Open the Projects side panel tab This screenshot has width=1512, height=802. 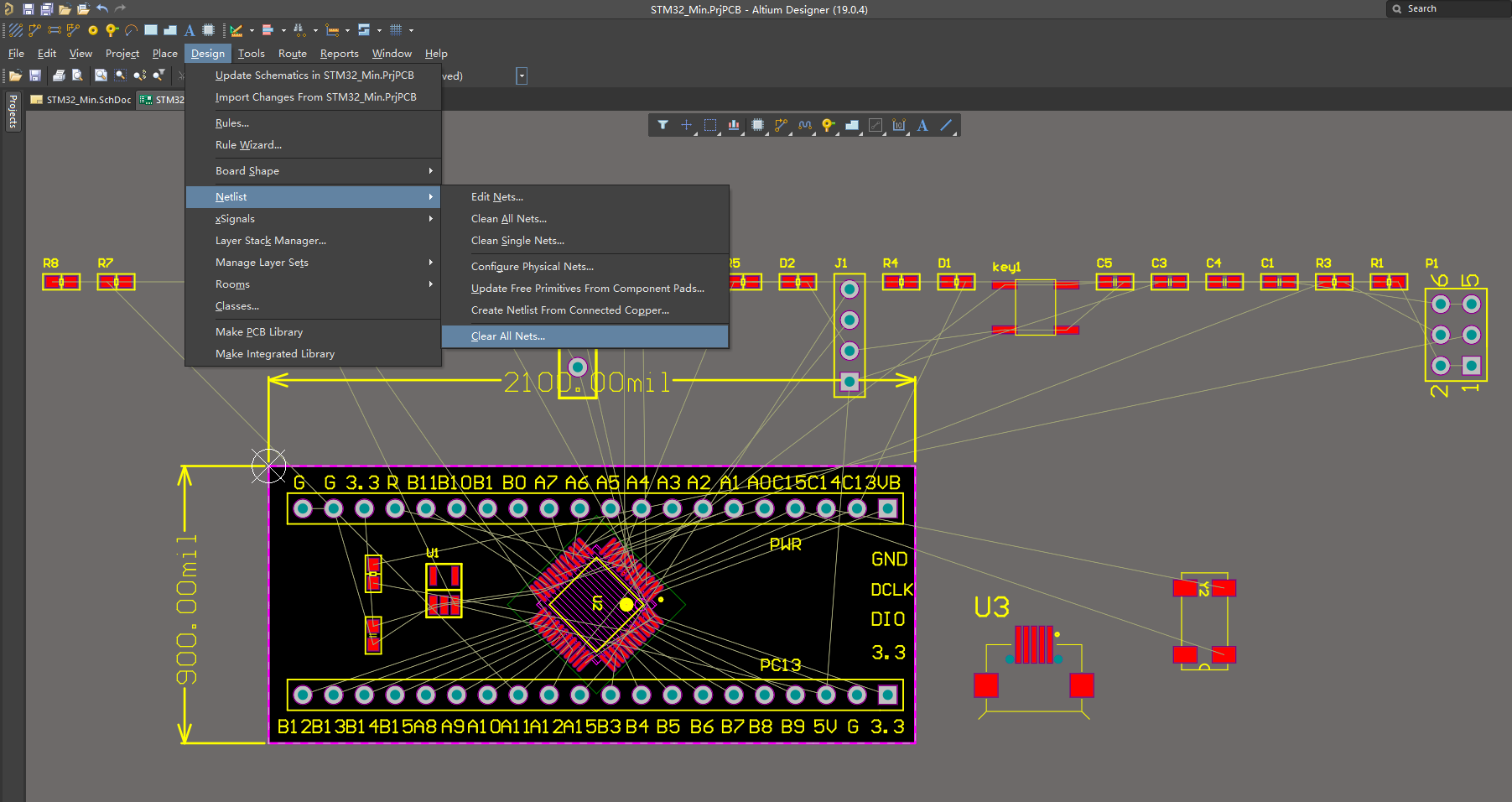point(13,111)
